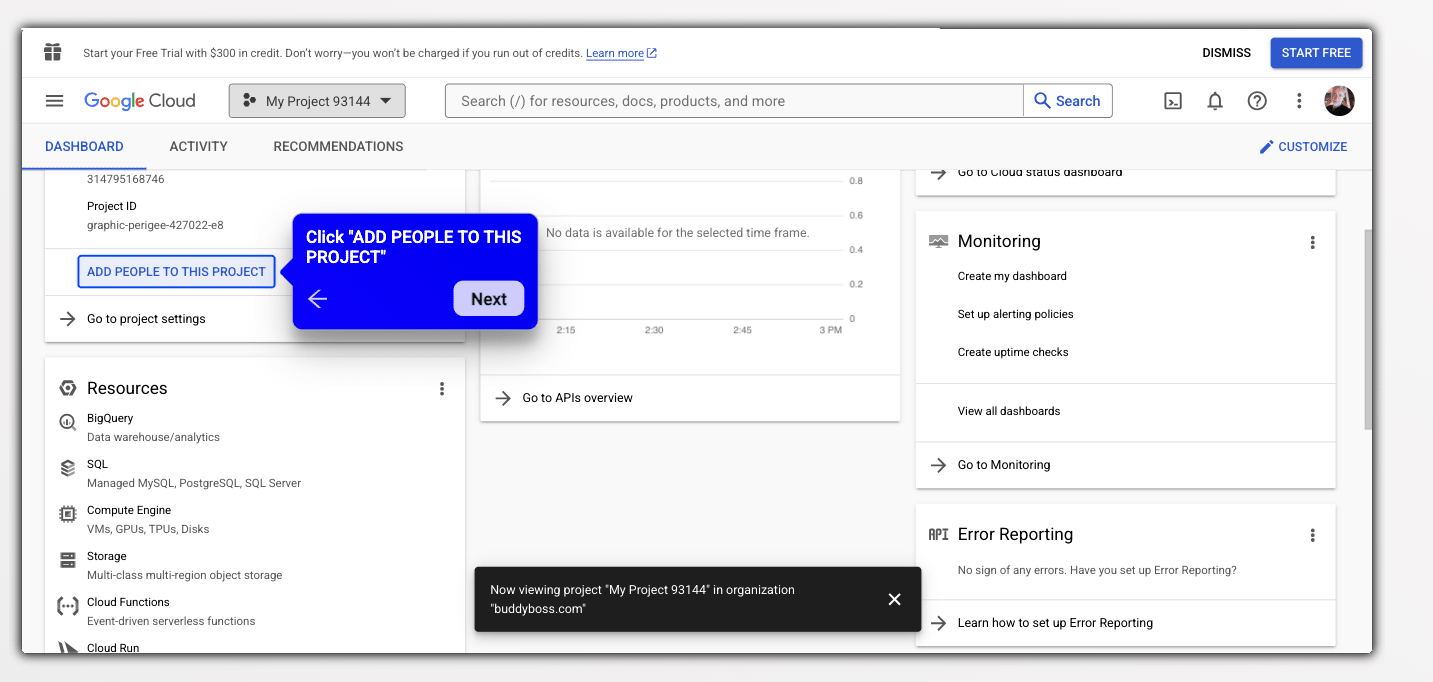Open the Resources card options menu

442,389
